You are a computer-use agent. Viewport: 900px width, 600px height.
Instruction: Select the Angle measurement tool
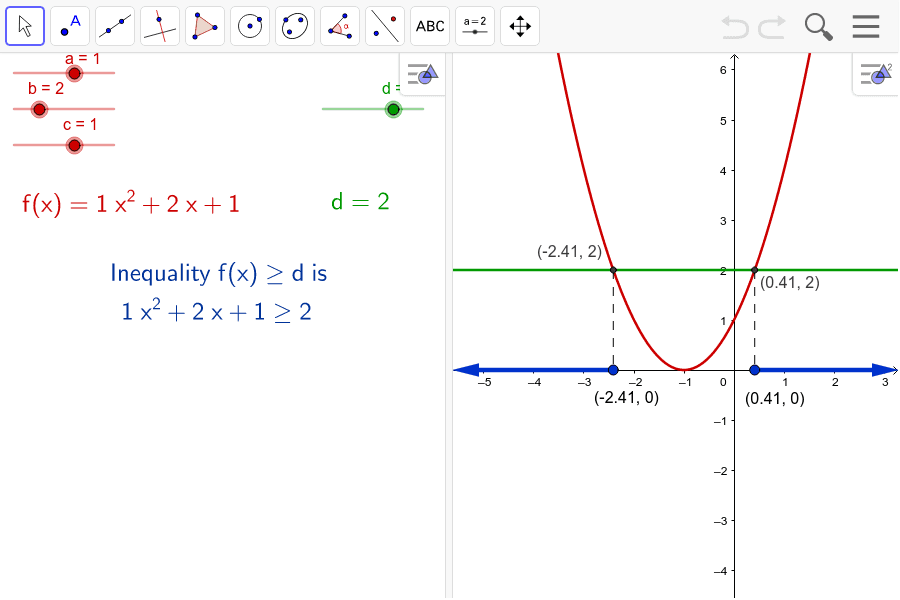(340, 26)
